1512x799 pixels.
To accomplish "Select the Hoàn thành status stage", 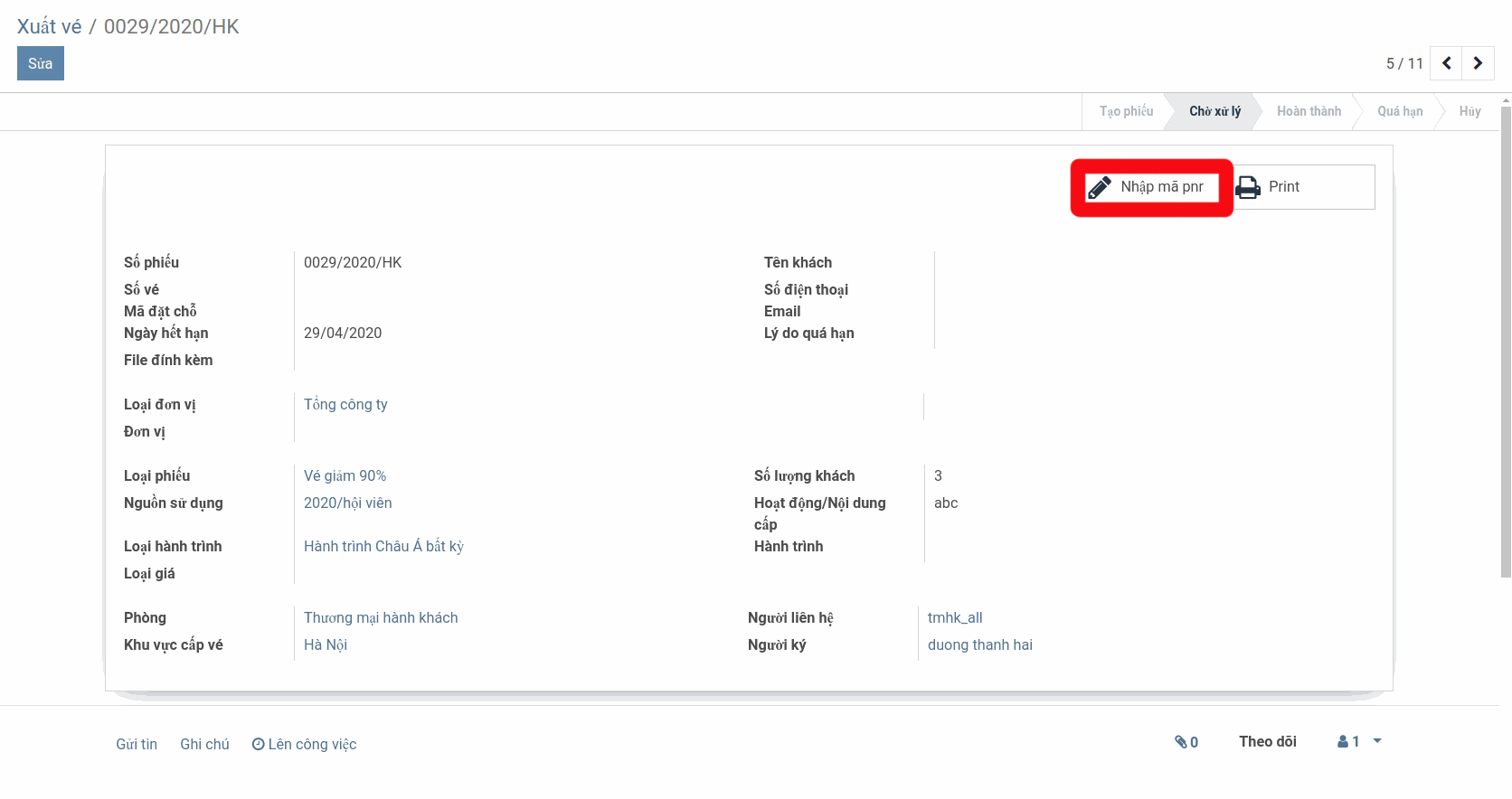I will coord(1309,111).
